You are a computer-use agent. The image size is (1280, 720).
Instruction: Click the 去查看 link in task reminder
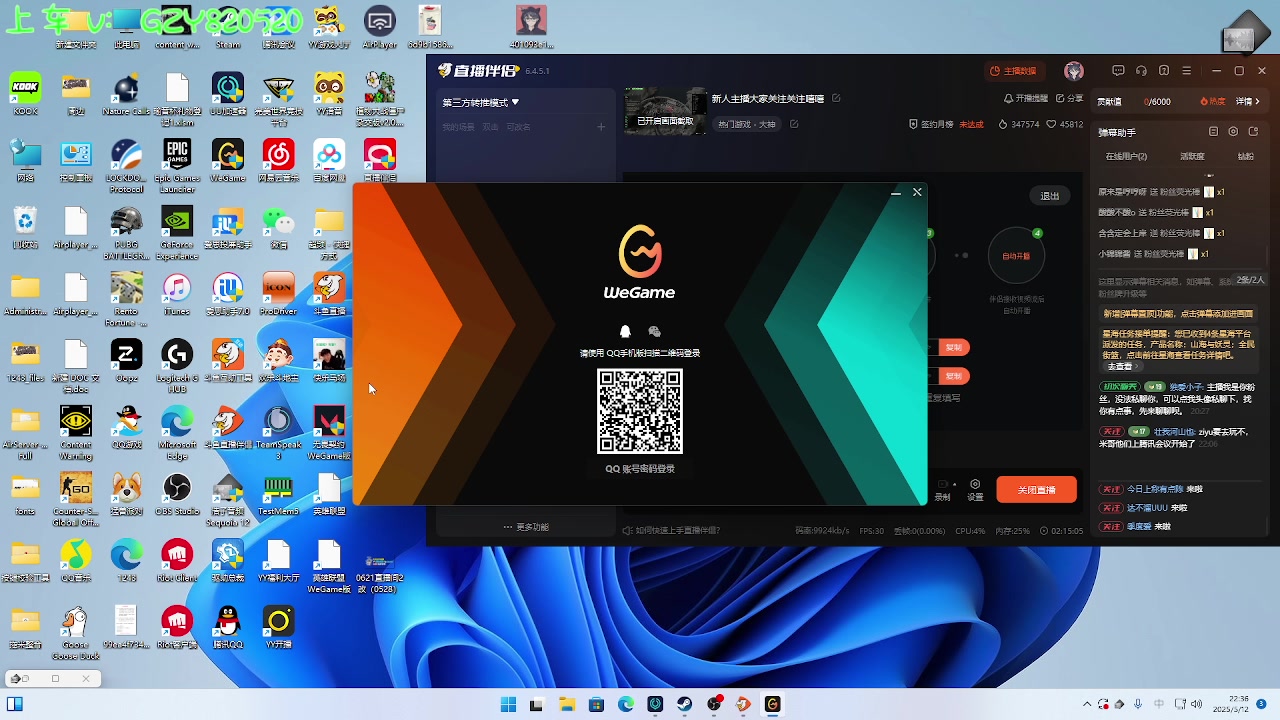click(1122, 367)
